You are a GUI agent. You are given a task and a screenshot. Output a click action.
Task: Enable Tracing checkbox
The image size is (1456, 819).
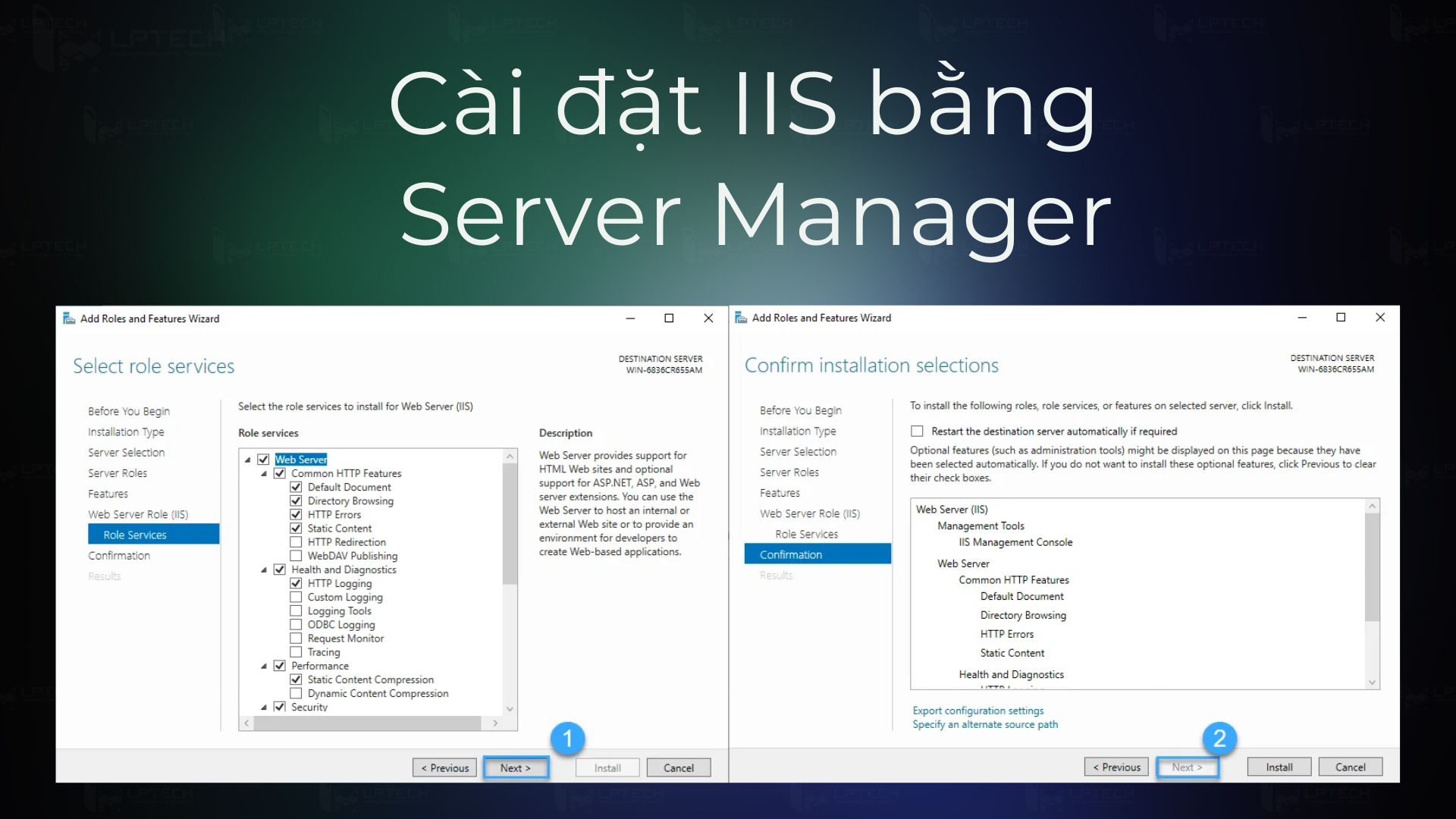pyautogui.click(x=297, y=652)
